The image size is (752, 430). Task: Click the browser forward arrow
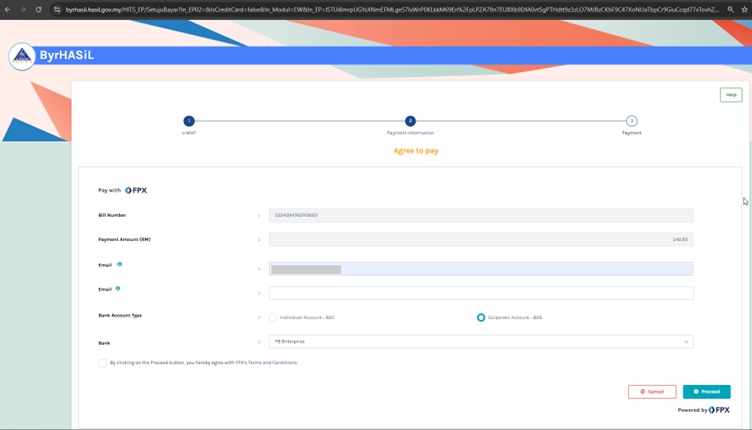(x=23, y=9)
